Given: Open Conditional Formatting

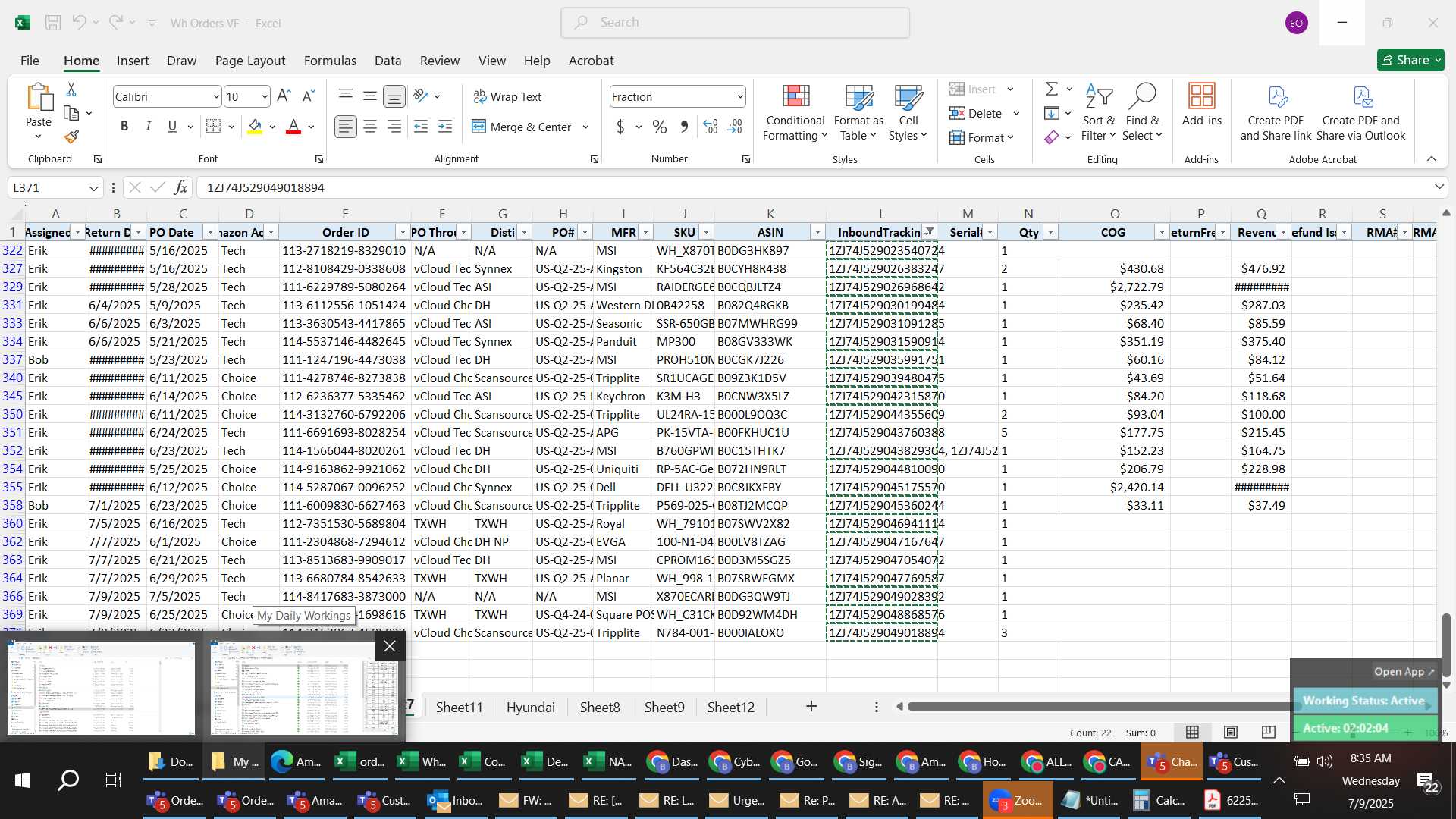Looking at the screenshot, I should tap(795, 112).
